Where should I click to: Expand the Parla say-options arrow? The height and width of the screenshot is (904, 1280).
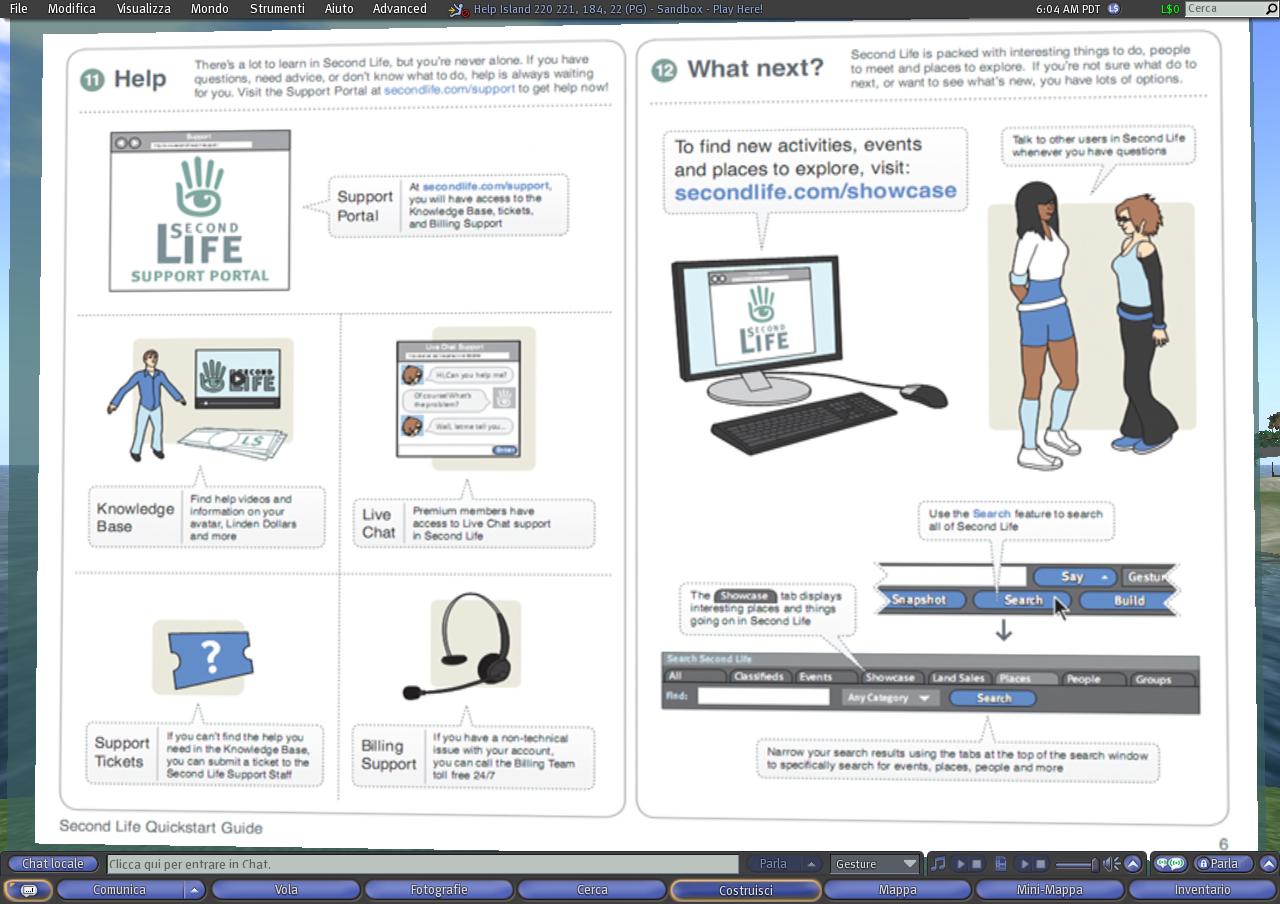tap(812, 864)
